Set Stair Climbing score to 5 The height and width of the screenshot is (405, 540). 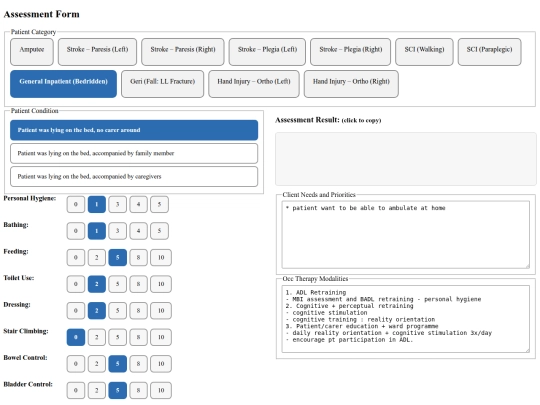(x=117, y=337)
